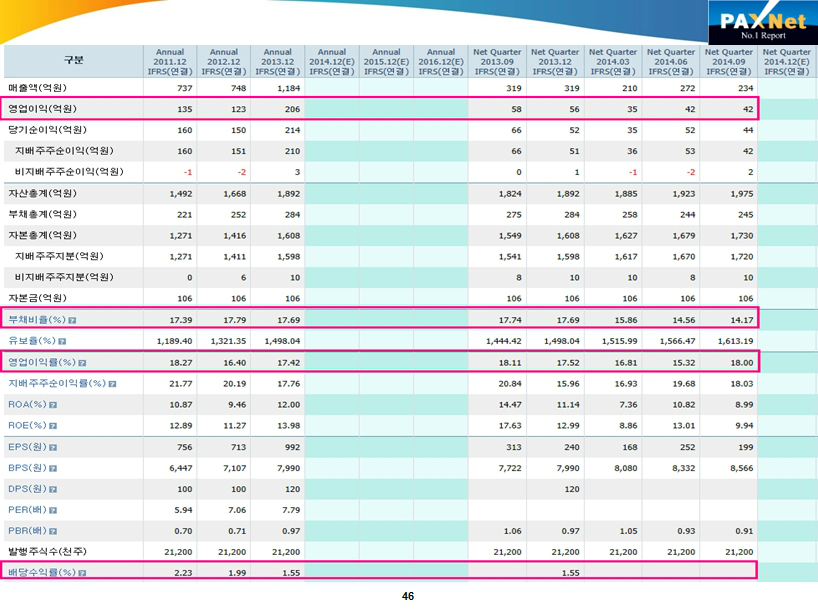Click the BPS(원) help icon

point(53,467)
